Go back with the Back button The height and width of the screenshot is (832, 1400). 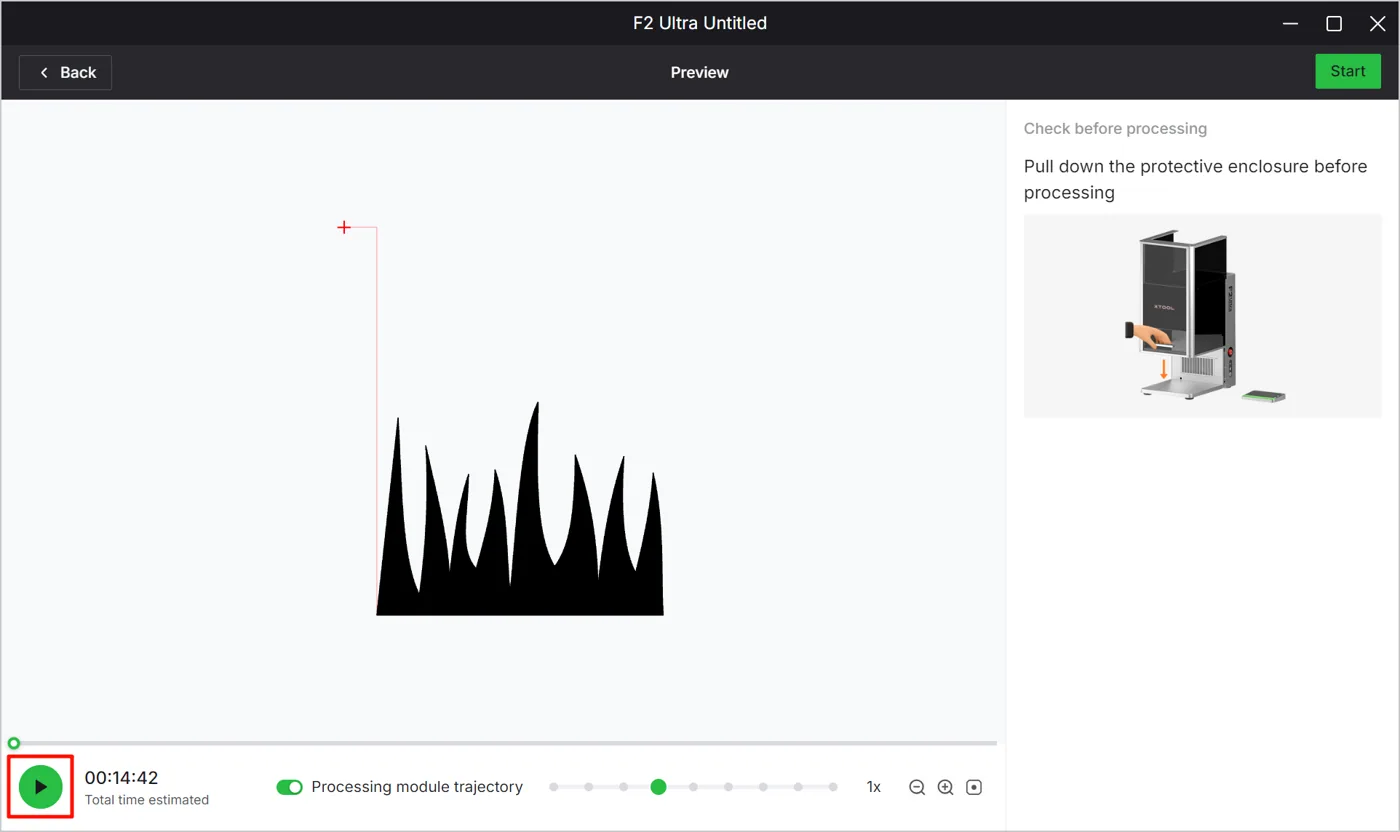(66, 72)
